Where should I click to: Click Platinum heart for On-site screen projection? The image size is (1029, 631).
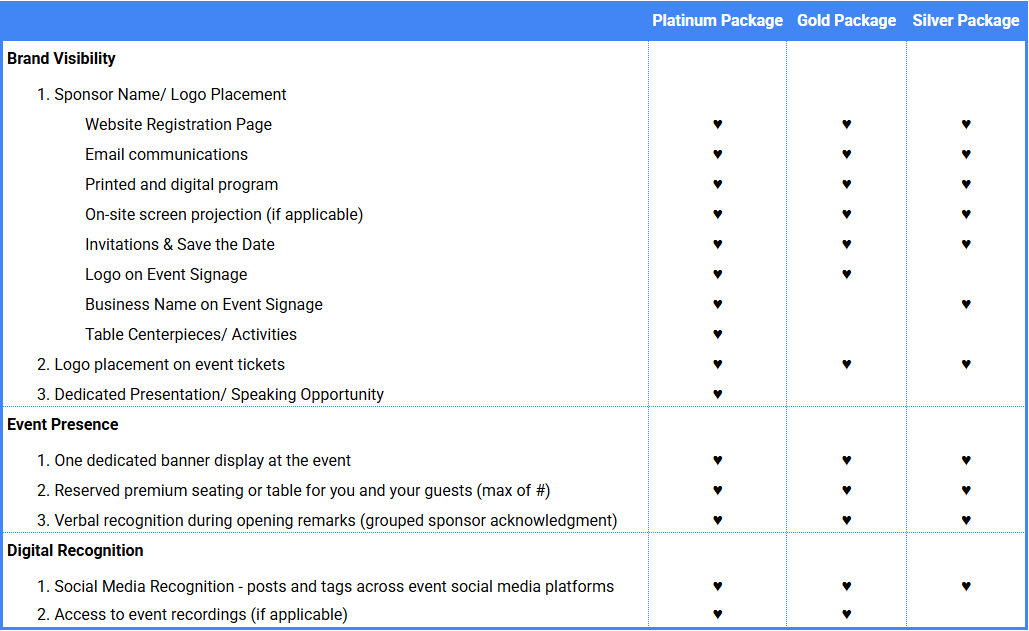pyautogui.click(x=717, y=214)
